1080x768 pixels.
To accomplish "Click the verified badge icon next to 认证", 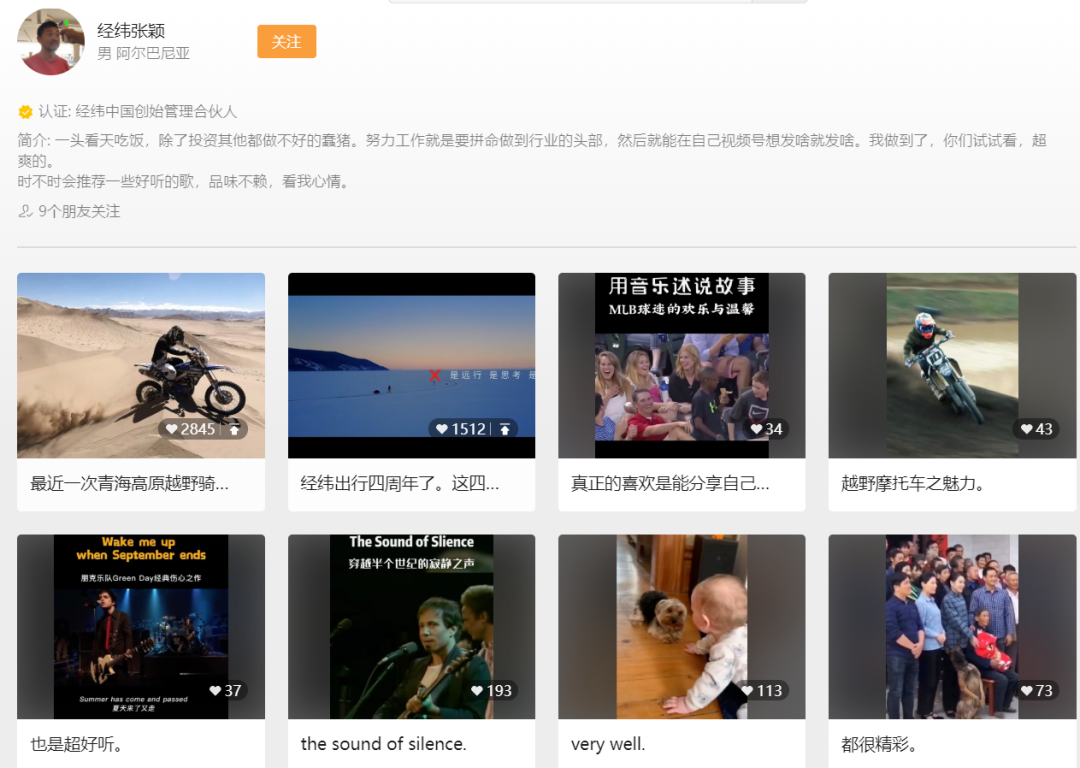I will point(25,112).
